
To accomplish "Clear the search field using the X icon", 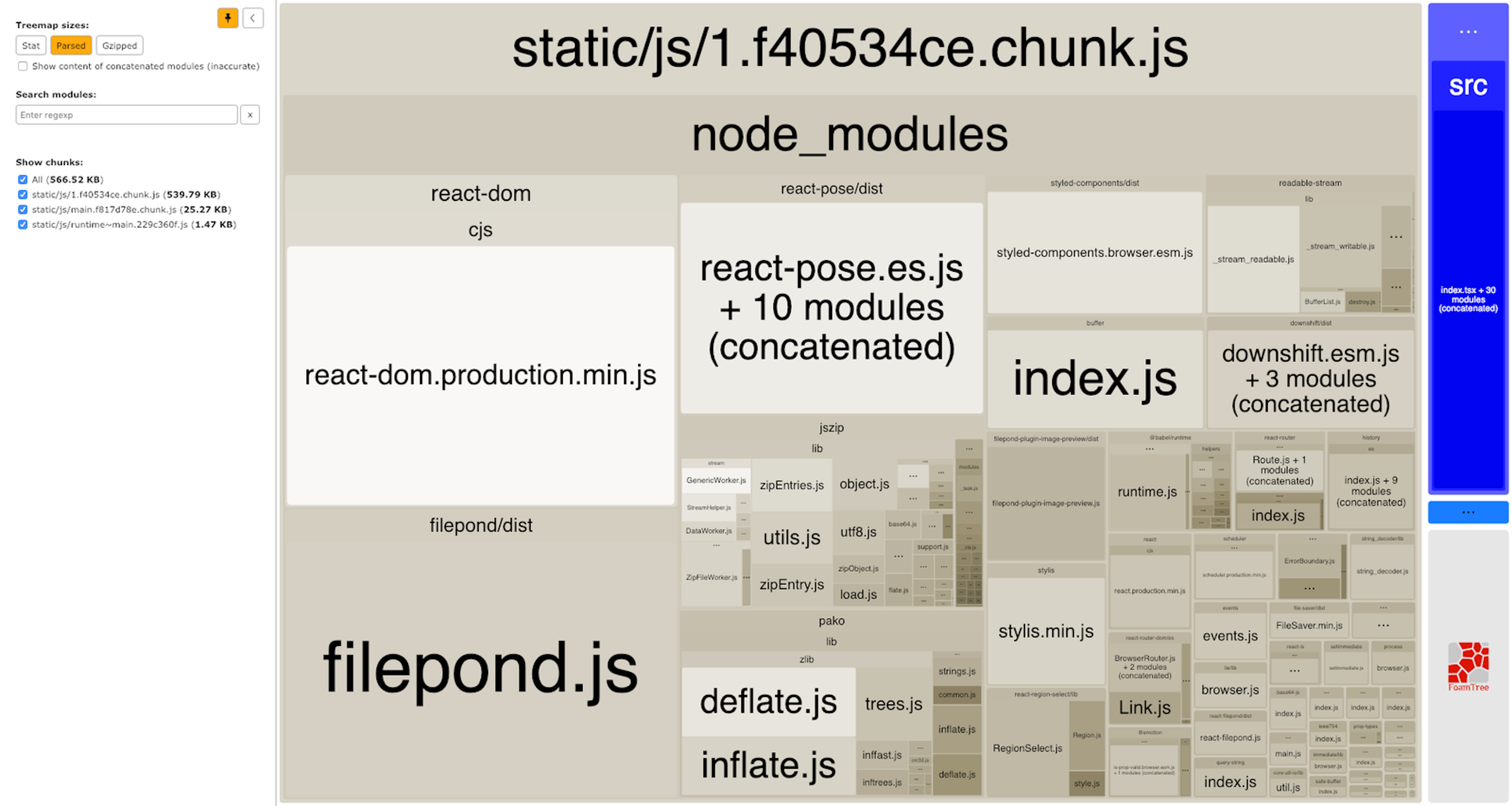I will tap(251, 115).
